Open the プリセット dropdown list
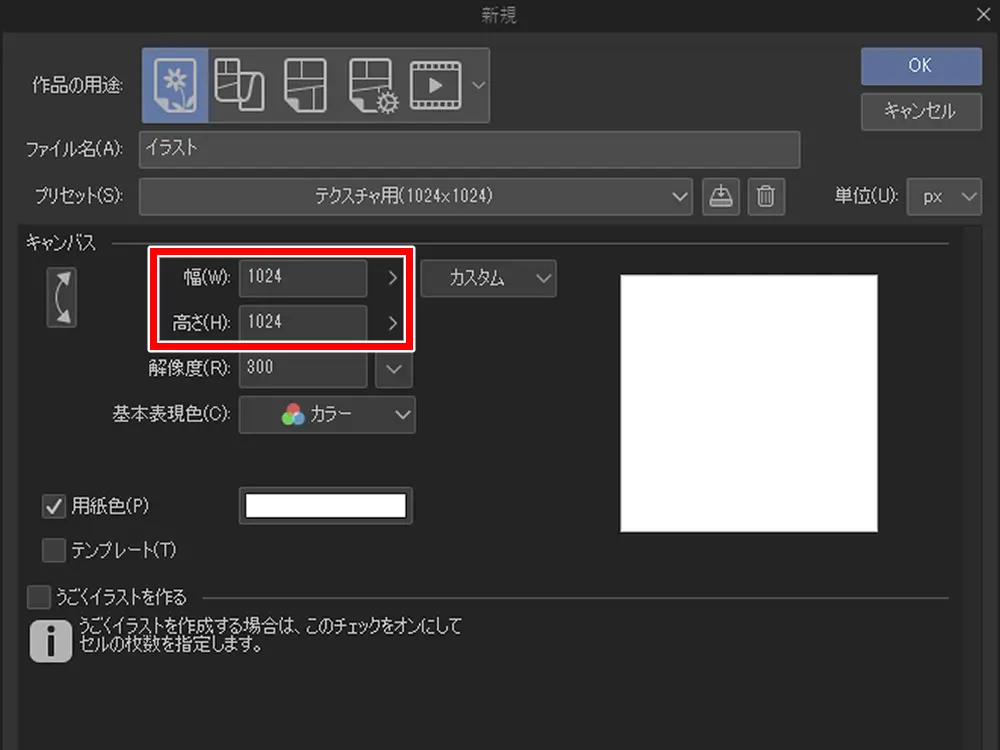The height and width of the screenshot is (750, 1000). (415, 197)
